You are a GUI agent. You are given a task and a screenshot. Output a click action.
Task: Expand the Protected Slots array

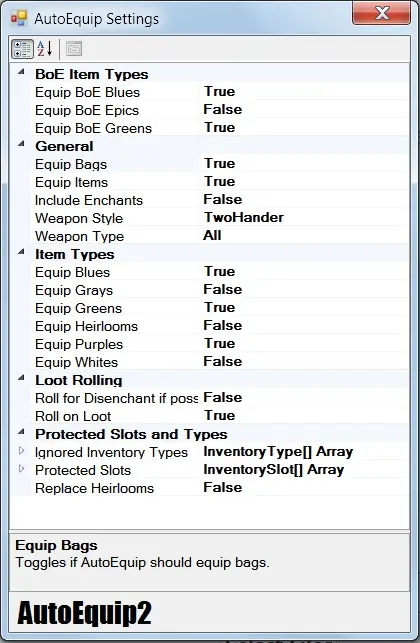22,469
